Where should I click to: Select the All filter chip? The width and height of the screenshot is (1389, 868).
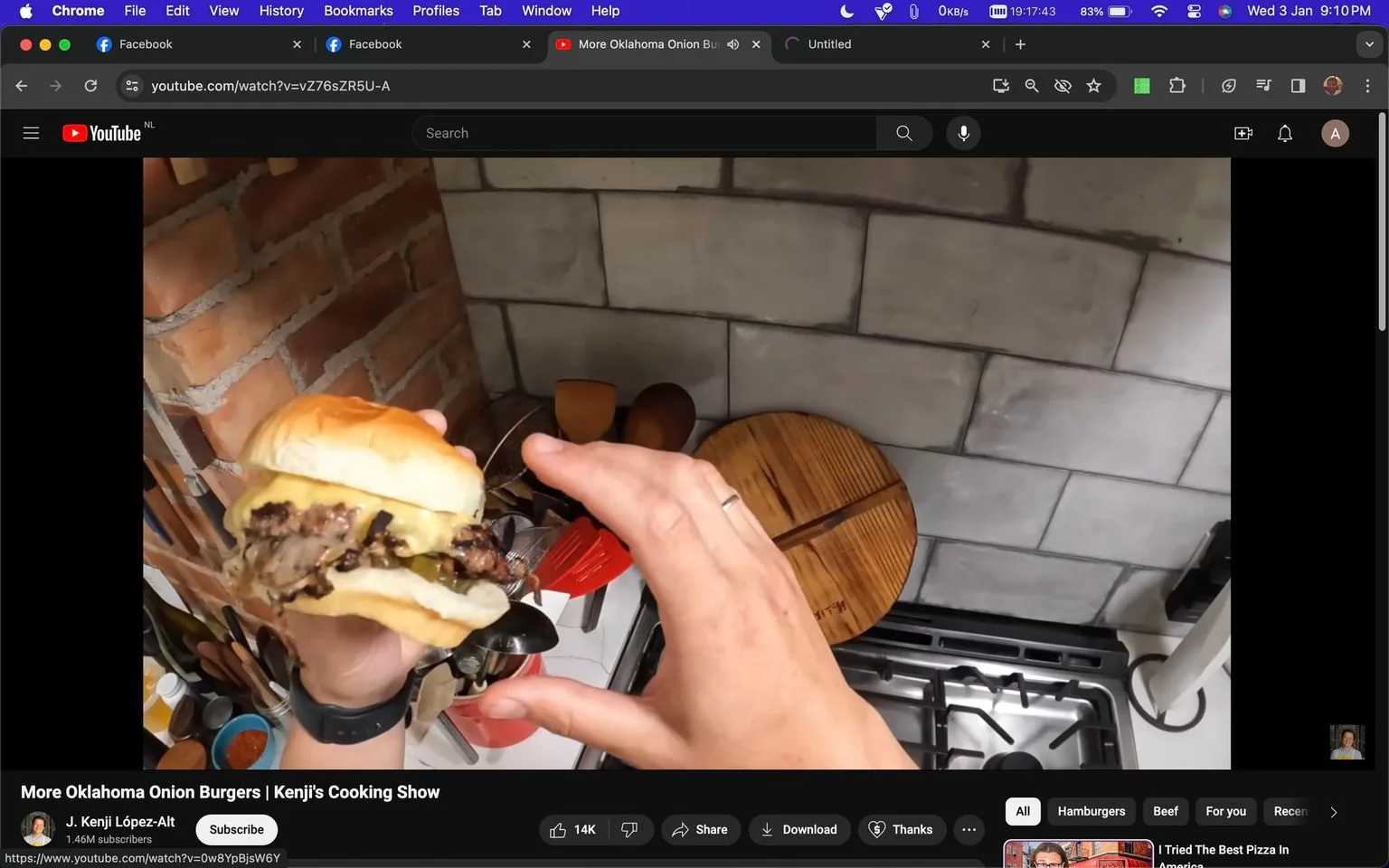point(1023,811)
